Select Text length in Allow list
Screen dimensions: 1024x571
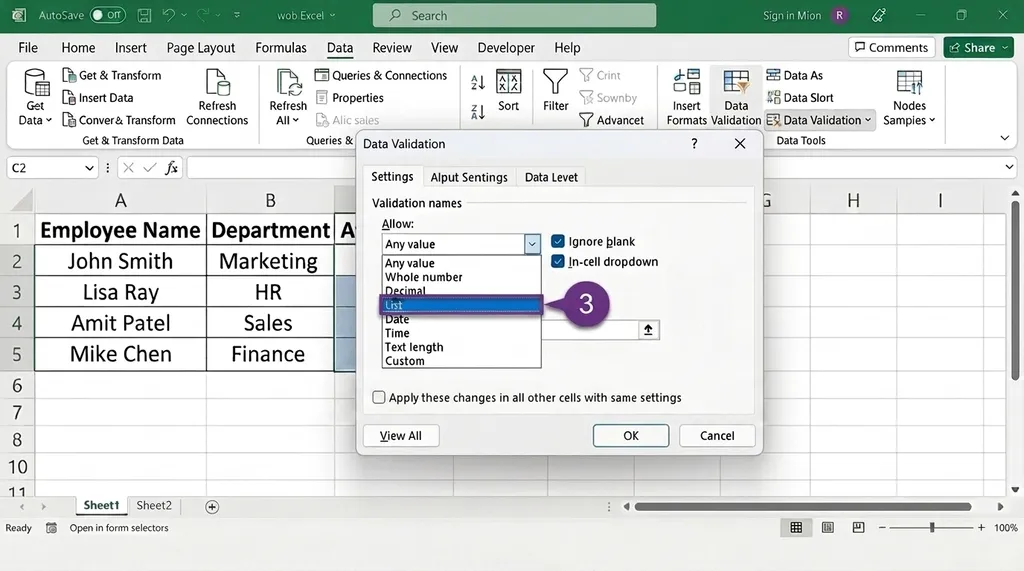click(x=461, y=347)
